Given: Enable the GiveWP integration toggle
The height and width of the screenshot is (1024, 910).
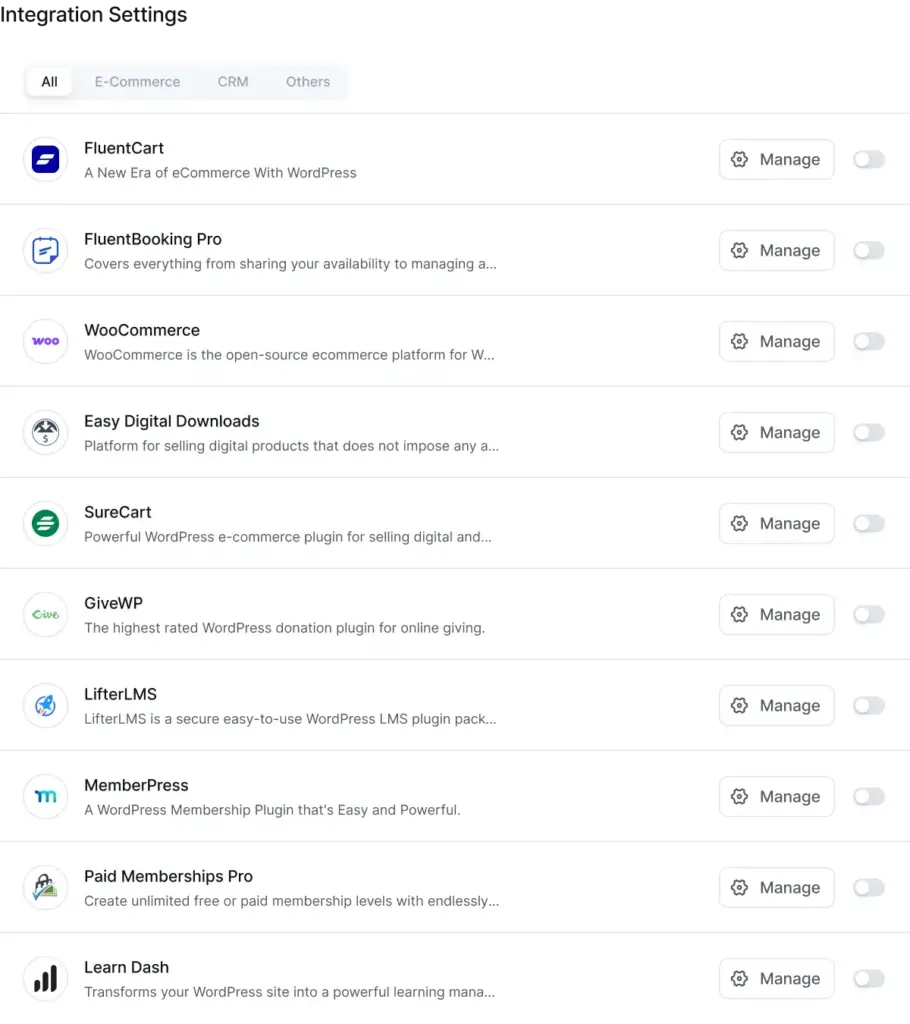Looking at the screenshot, I should 869,615.
